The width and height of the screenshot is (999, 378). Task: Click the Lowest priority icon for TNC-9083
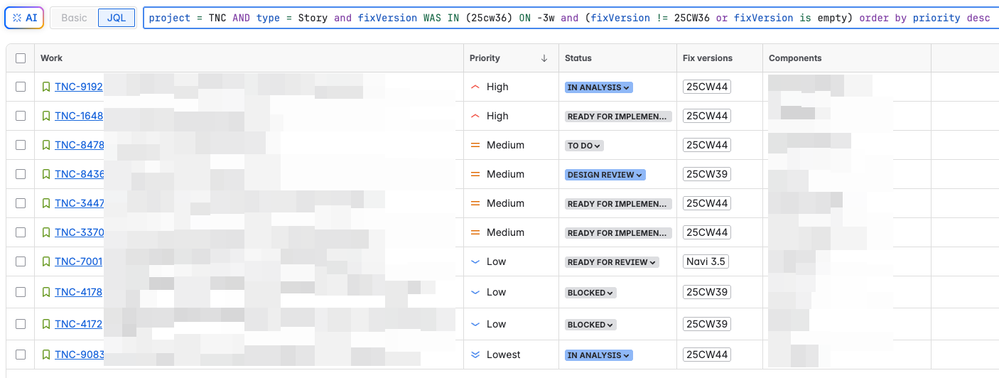coord(475,354)
